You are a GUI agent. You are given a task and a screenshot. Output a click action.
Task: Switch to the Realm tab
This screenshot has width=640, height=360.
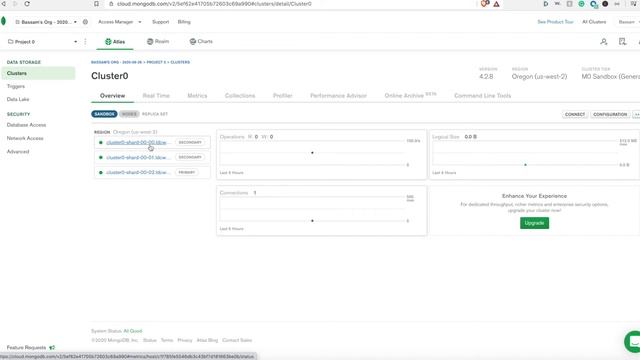coord(158,42)
